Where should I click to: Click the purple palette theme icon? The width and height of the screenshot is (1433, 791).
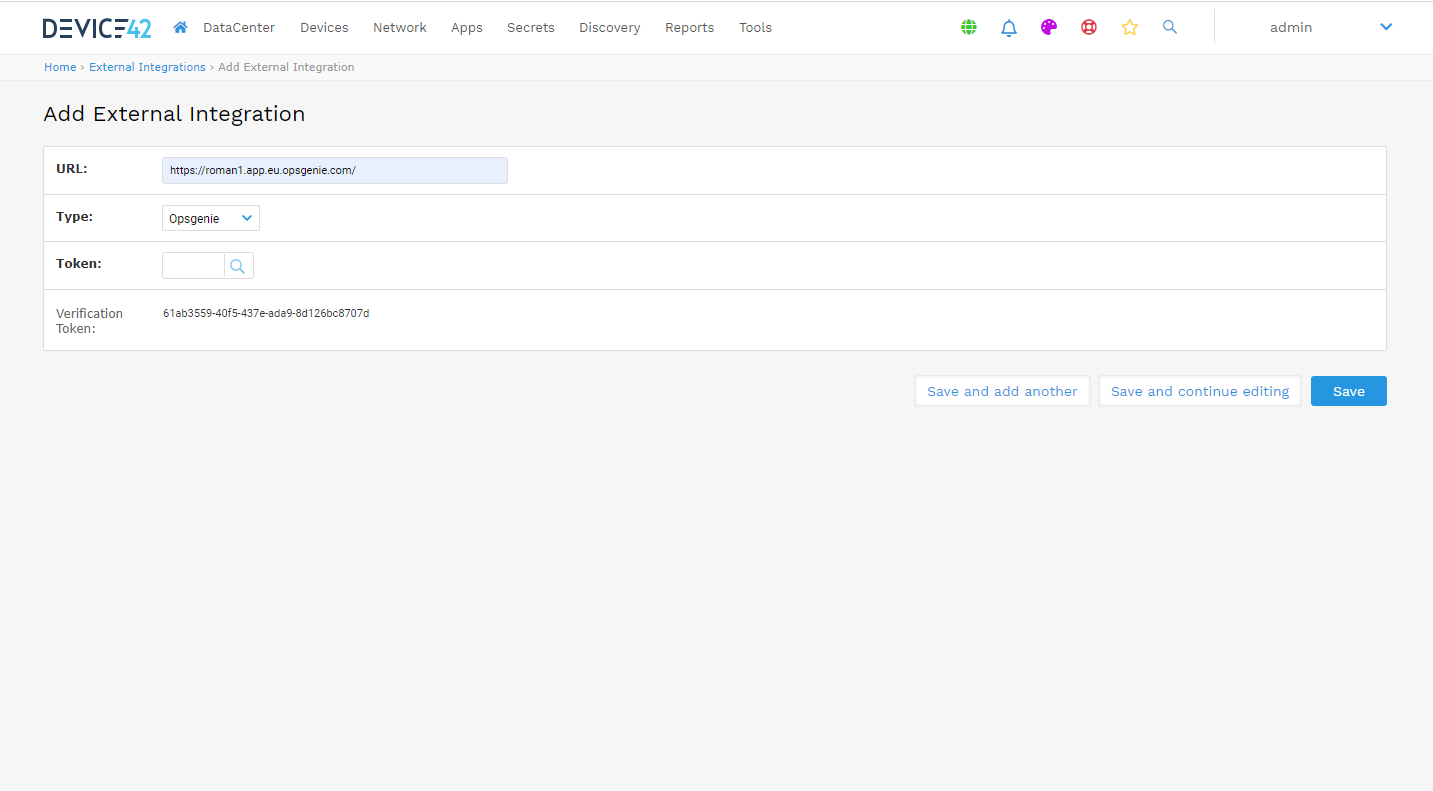(1049, 28)
